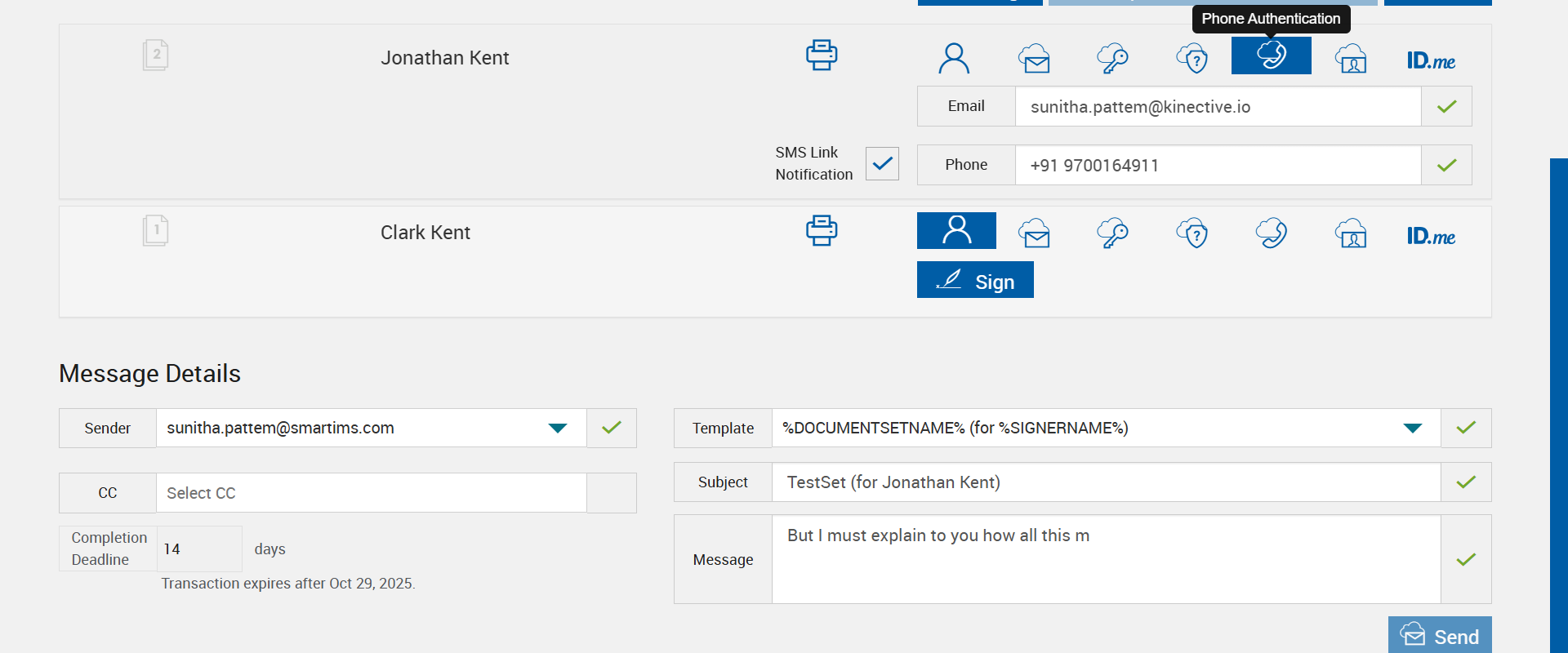This screenshot has width=1568, height=653.
Task: Choose ID.me verification for Jonathan Kent
Action: [1431, 60]
